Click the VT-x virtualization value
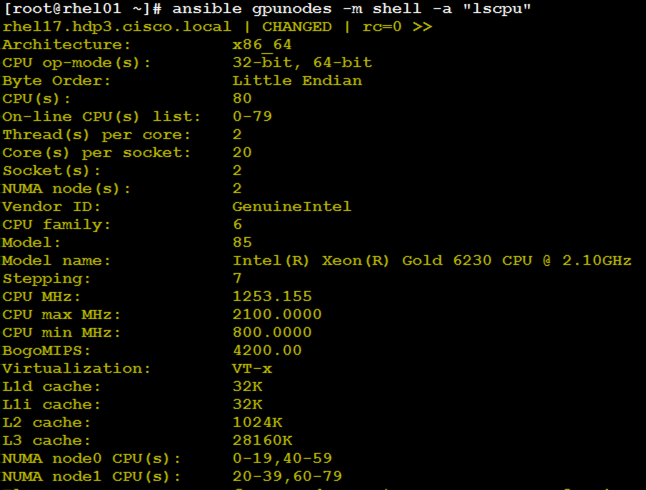Screen dimensions: 646x490 [x=252, y=368]
